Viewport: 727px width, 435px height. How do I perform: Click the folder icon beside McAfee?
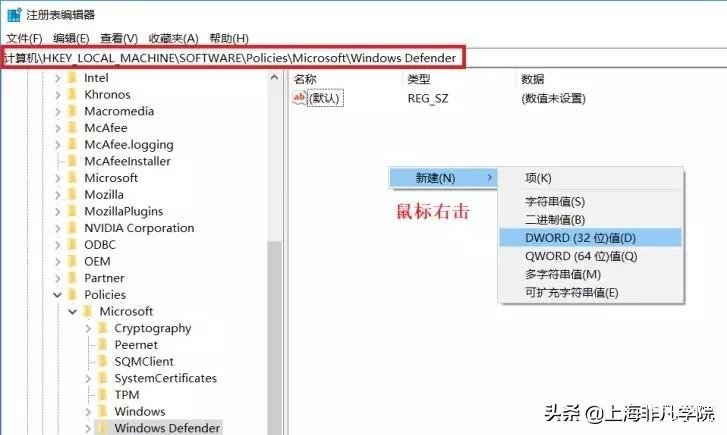pos(72,128)
